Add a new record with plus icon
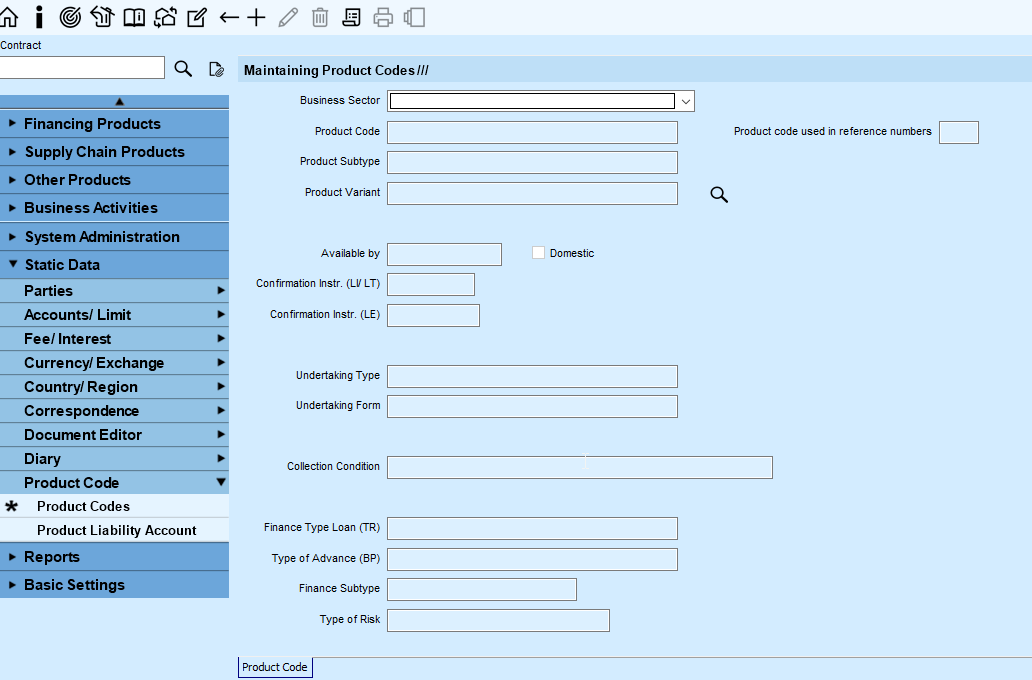The height and width of the screenshot is (680, 1032). tap(256, 18)
